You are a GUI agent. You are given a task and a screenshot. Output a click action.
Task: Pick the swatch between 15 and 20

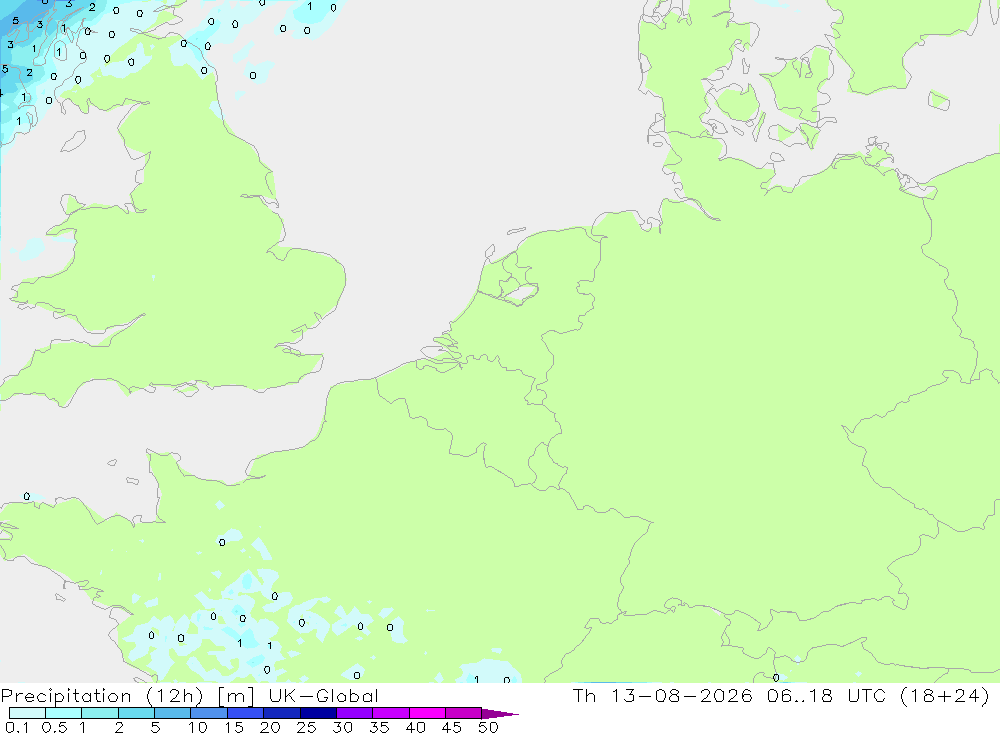coord(245,713)
